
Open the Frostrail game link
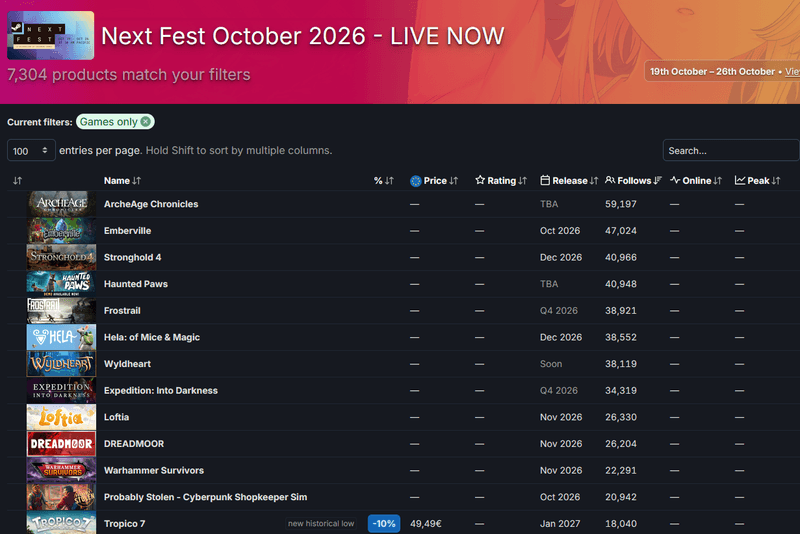[122, 310]
